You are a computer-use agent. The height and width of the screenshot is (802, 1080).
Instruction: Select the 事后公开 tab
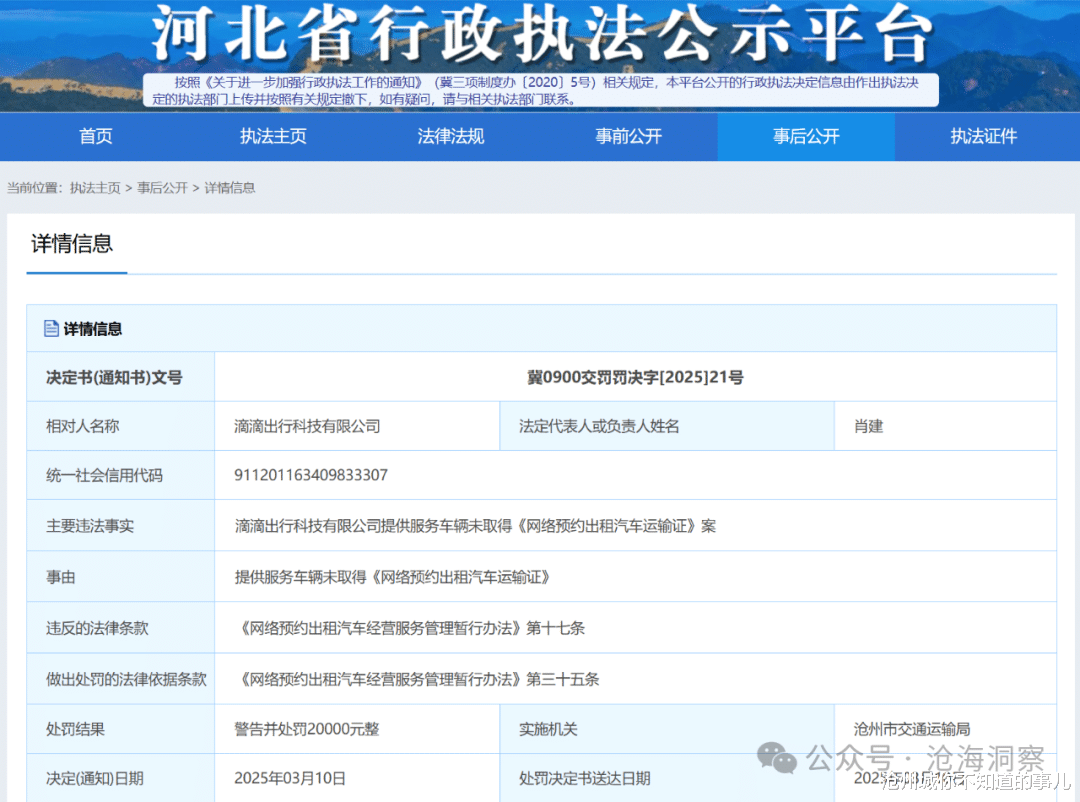(807, 136)
